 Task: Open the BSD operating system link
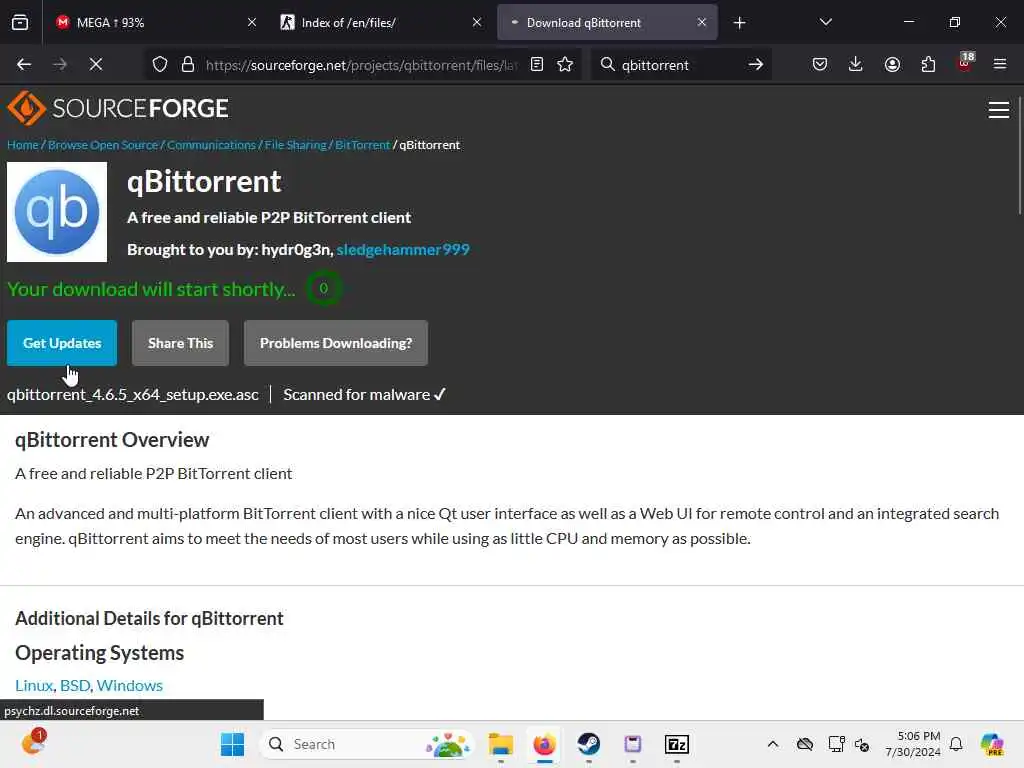point(75,685)
